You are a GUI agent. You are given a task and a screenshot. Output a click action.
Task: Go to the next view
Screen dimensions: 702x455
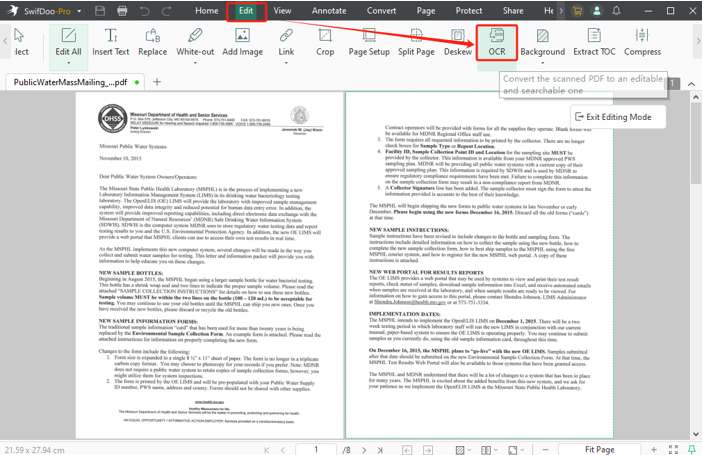pyautogui.click(x=428, y=450)
